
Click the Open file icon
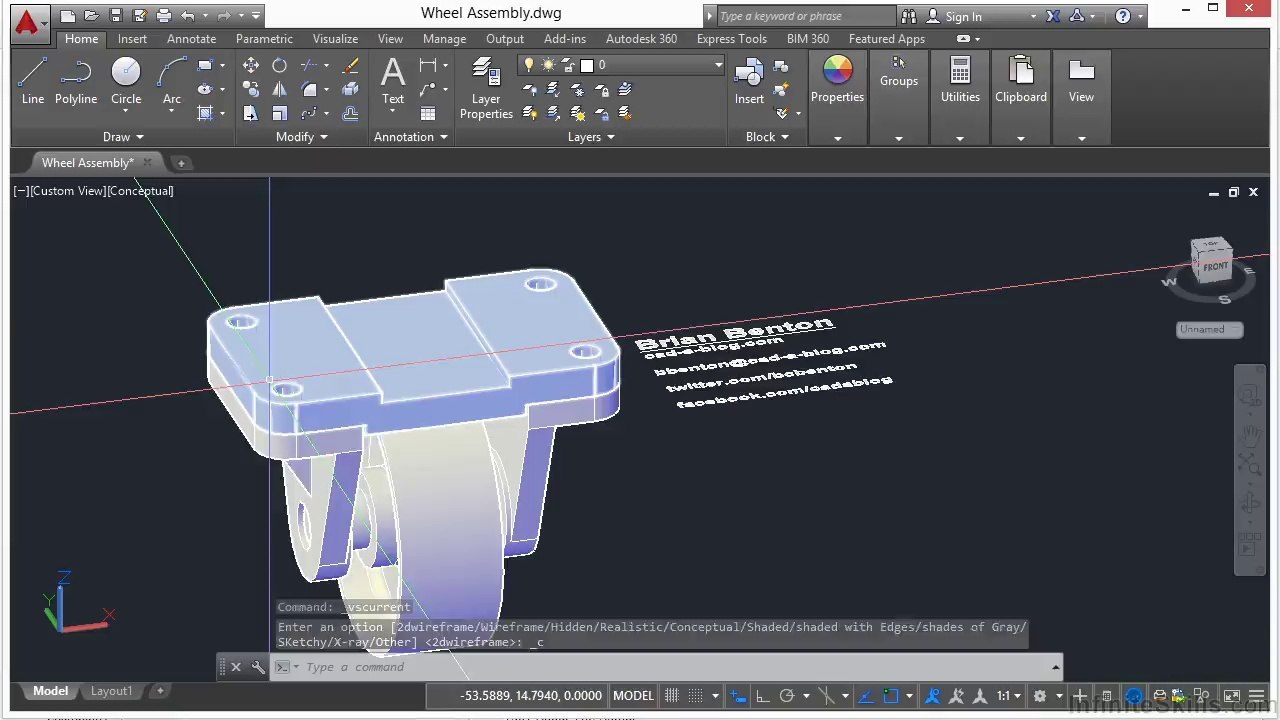pyautogui.click(x=91, y=16)
